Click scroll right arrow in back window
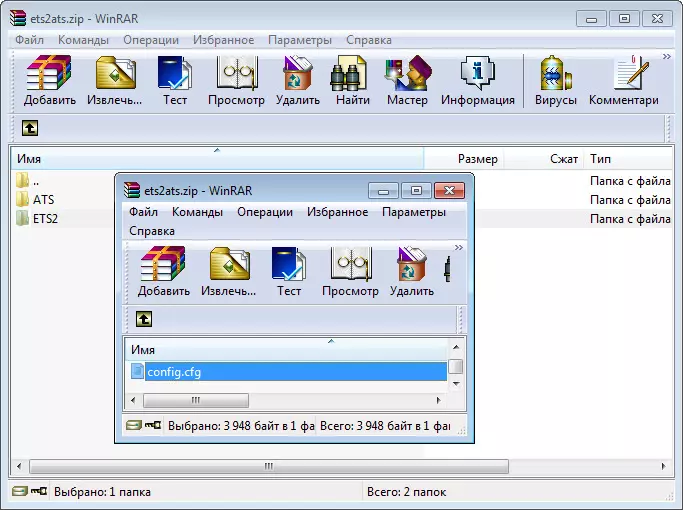Viewport: 683px width, 510px height. point(663,466)
